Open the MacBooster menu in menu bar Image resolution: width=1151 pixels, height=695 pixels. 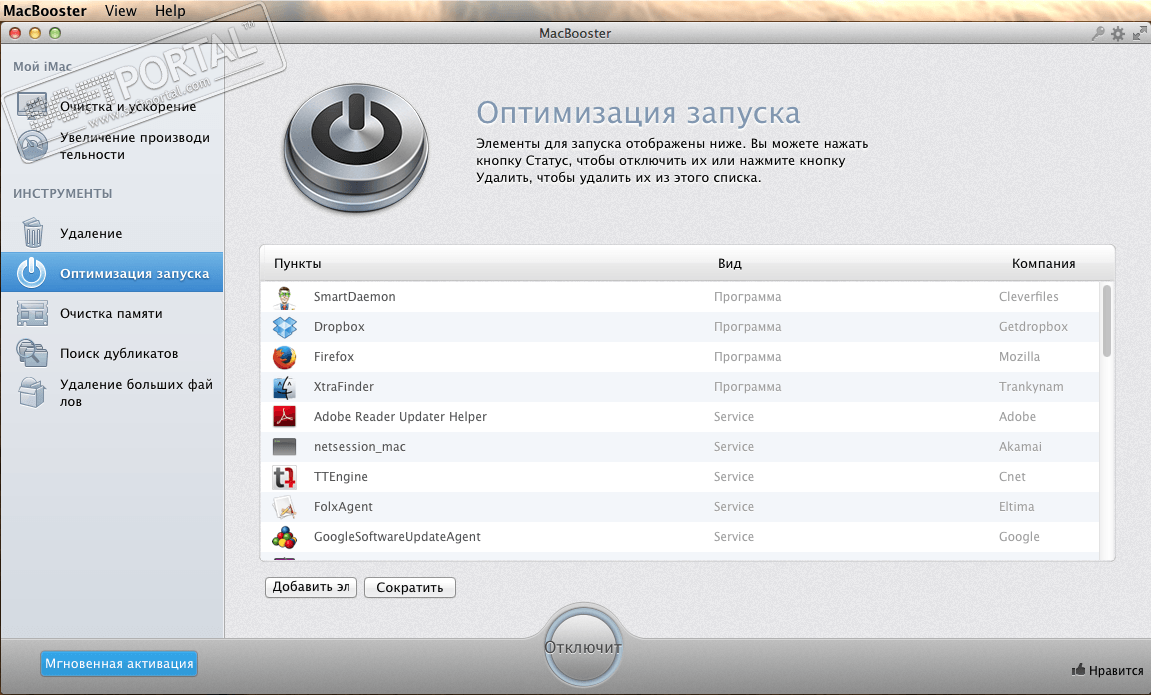click(45, 10)
